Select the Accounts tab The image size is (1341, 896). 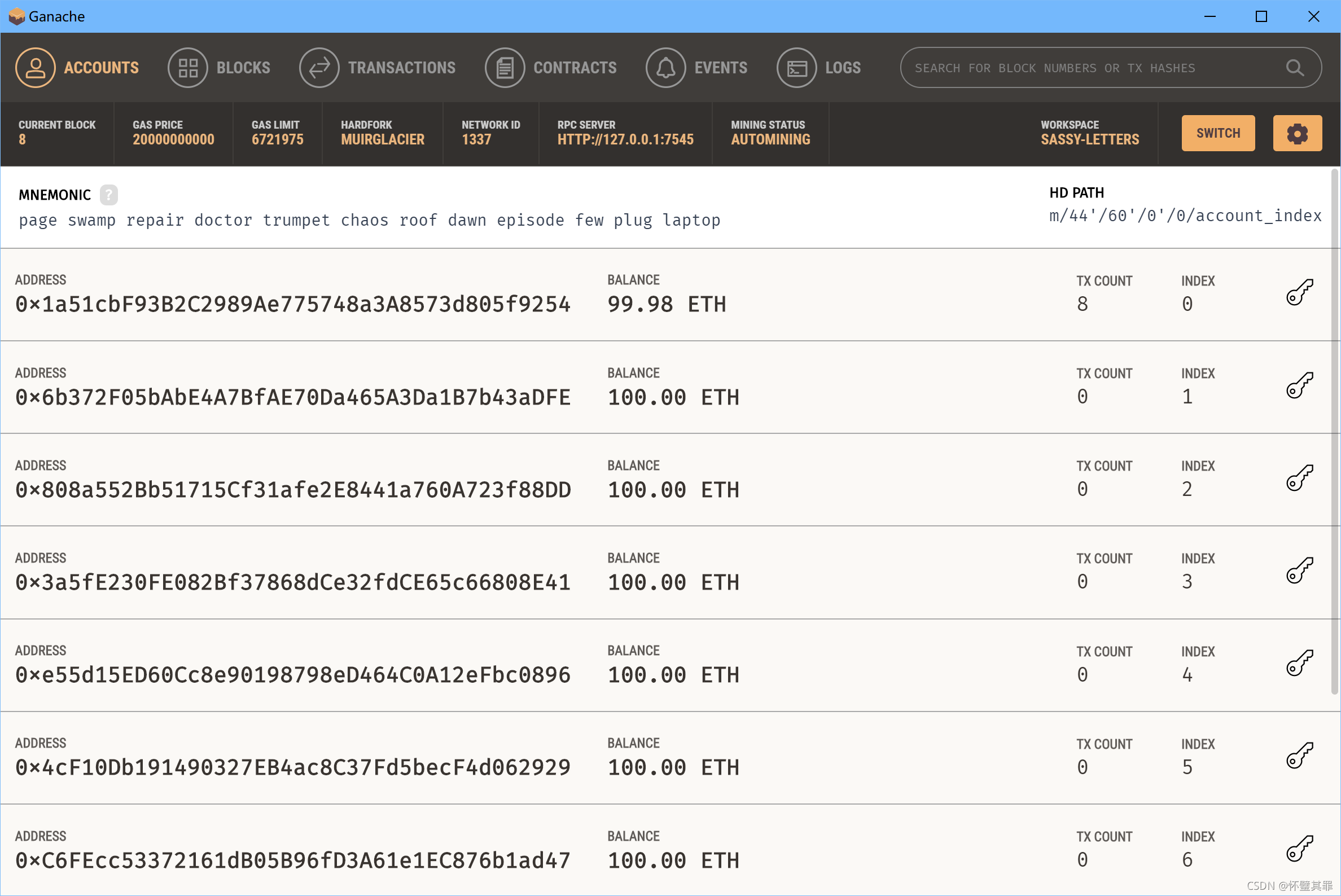(77, 68)
